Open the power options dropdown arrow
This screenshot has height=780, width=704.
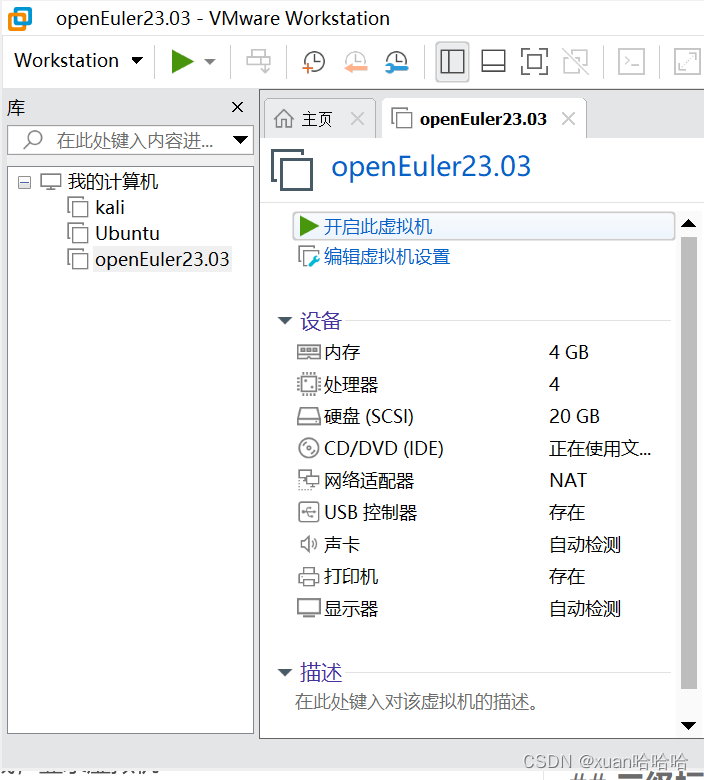tap(210, 62)
